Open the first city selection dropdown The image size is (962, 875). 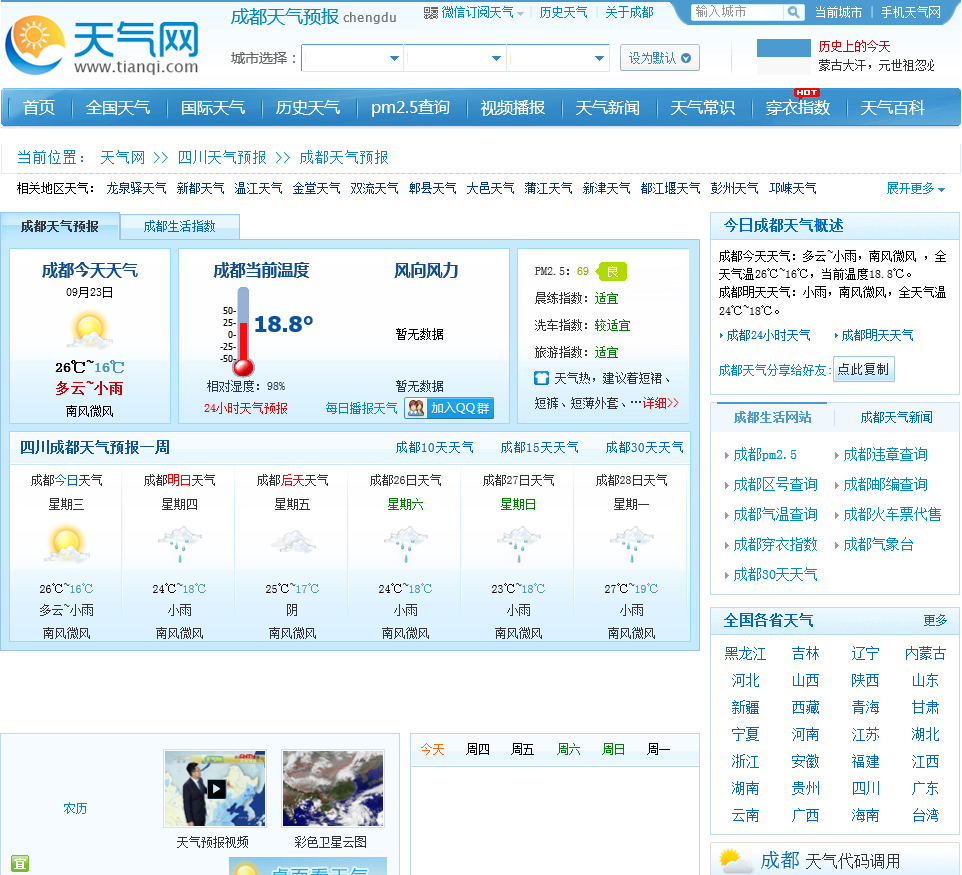click(352, 58)
